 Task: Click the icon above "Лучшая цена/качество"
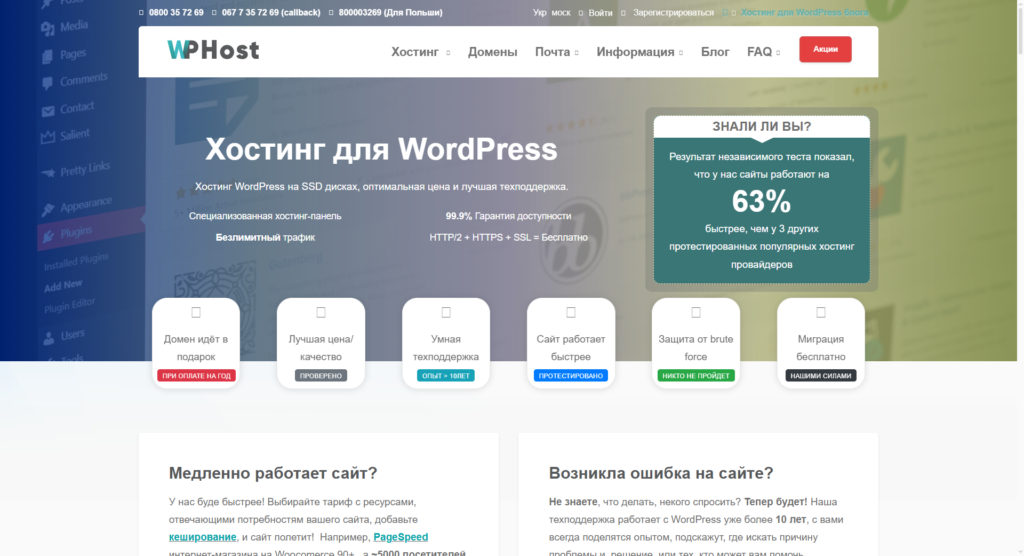click(x=321, y=312)
